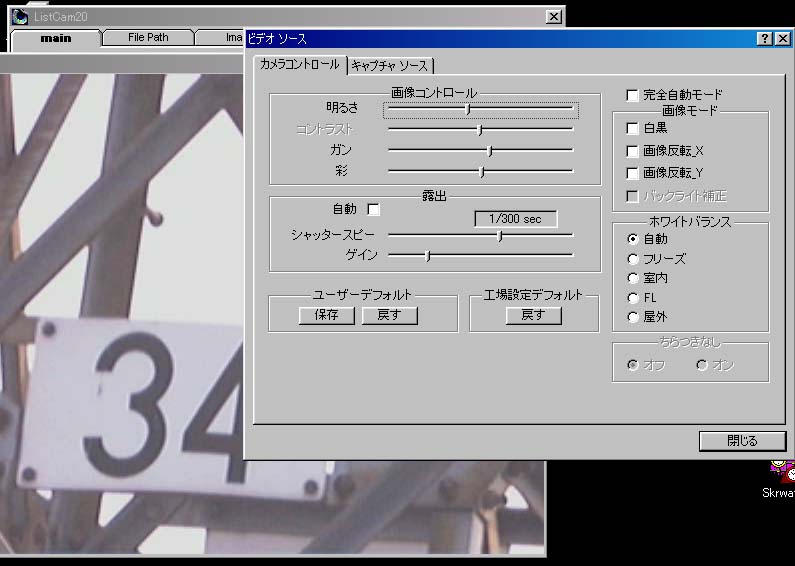Toggle the 白黒 checkbox
The height and width of the screenshot is (566, 795).
click(x=632, y=128)
